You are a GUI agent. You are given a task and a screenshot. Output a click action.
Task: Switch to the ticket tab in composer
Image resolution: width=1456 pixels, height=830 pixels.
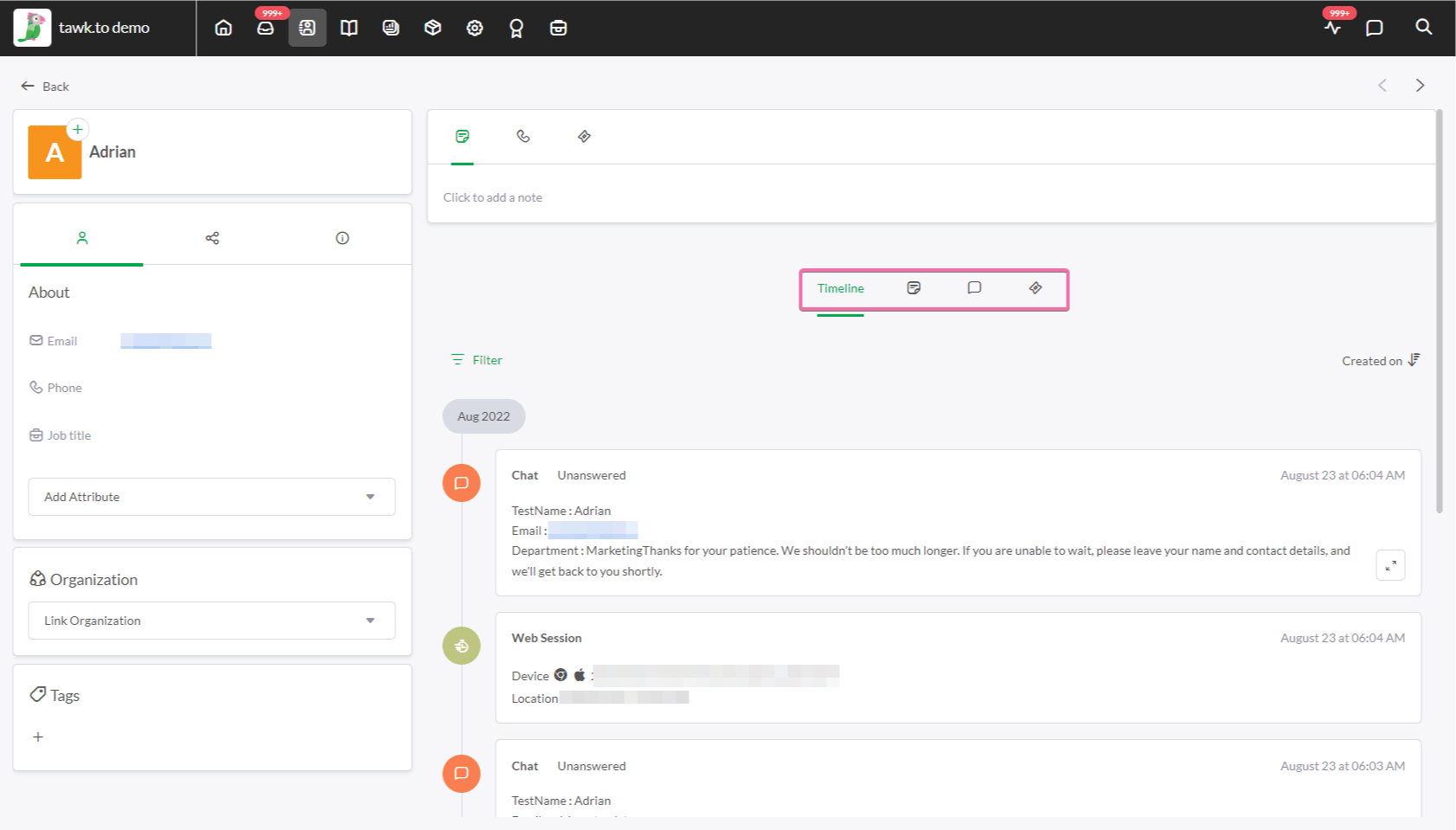click(x=584, y=137)
